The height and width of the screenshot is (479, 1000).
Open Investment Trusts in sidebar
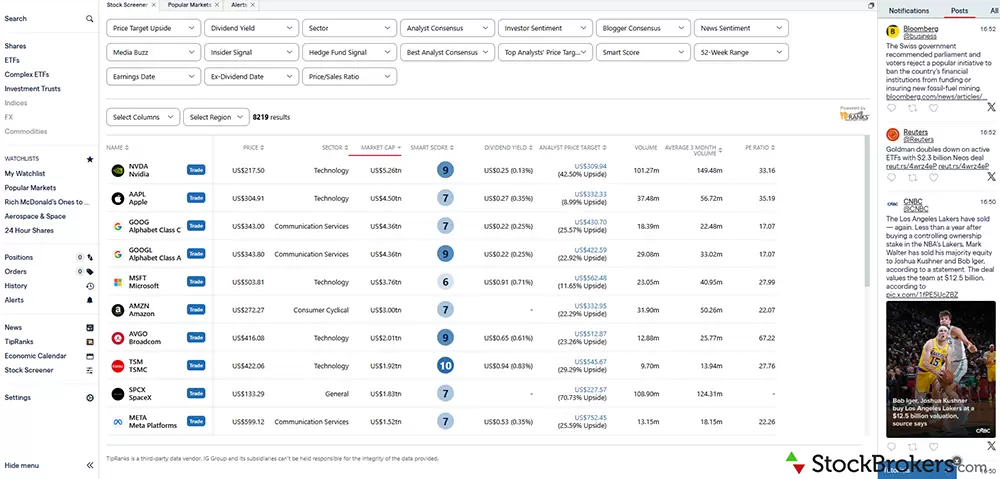point(33,89)
